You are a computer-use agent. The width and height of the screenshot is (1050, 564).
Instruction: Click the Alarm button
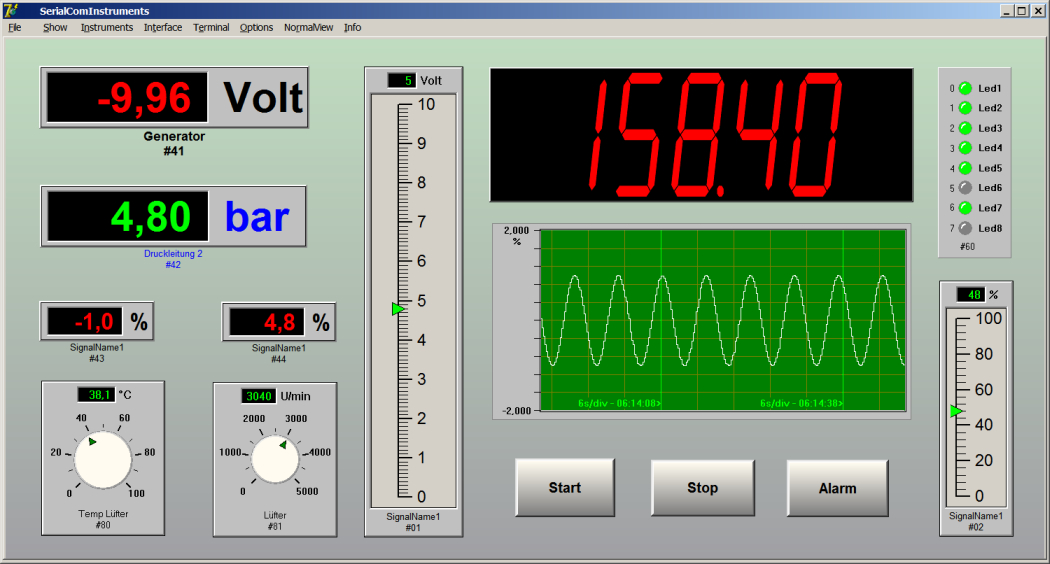(x=837, y=488)
